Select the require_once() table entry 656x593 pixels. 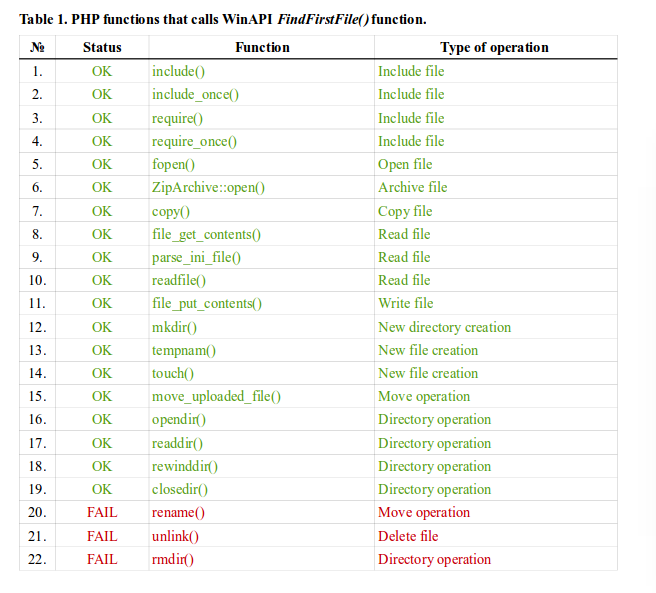(194, 141)
